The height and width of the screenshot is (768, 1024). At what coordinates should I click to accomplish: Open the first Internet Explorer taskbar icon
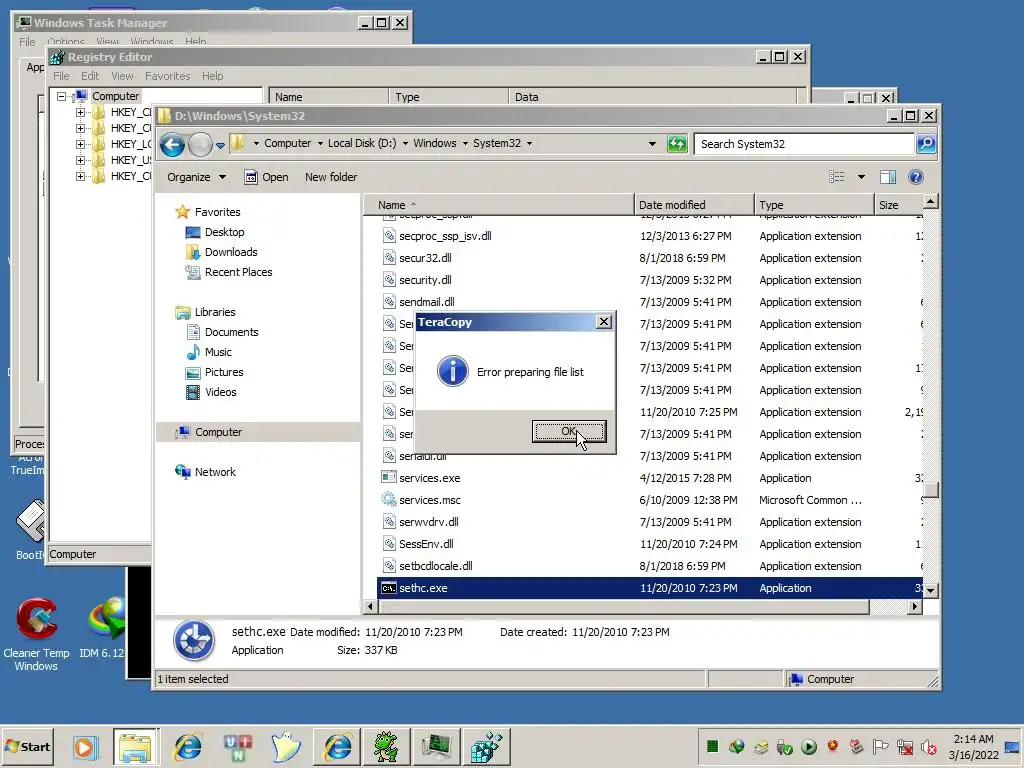[187, 746]
